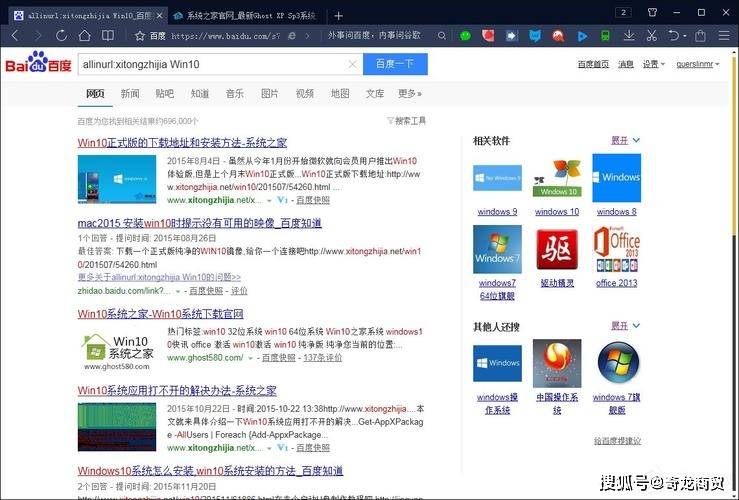The height and width of the screenshot is (500, 739).
Task: Select the 新闻 tab
Action: click(130, 94)
